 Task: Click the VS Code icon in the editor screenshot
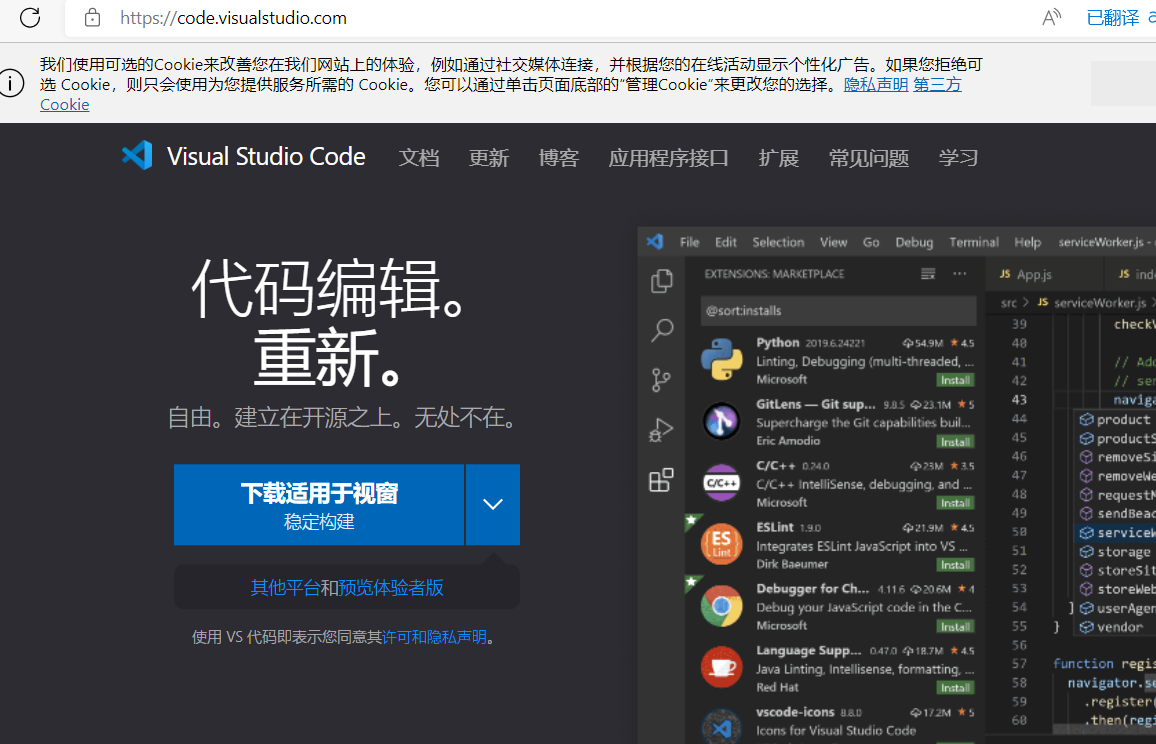655,242
